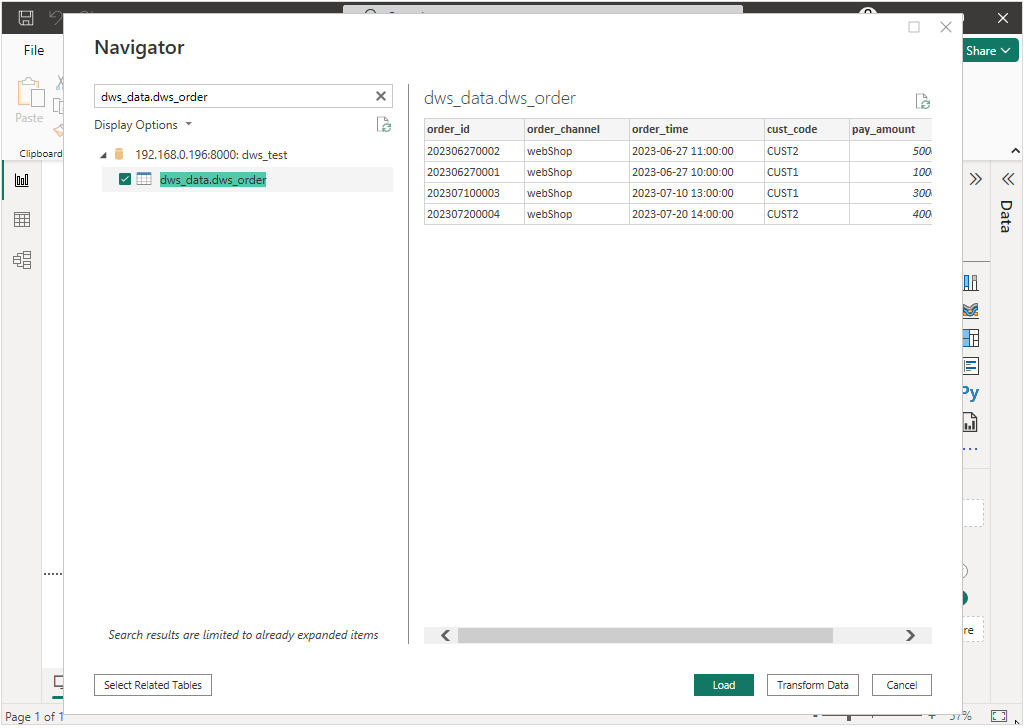1026x728 pixels.
Task: Click Transform Data button
Action: [x=813, y=685]
